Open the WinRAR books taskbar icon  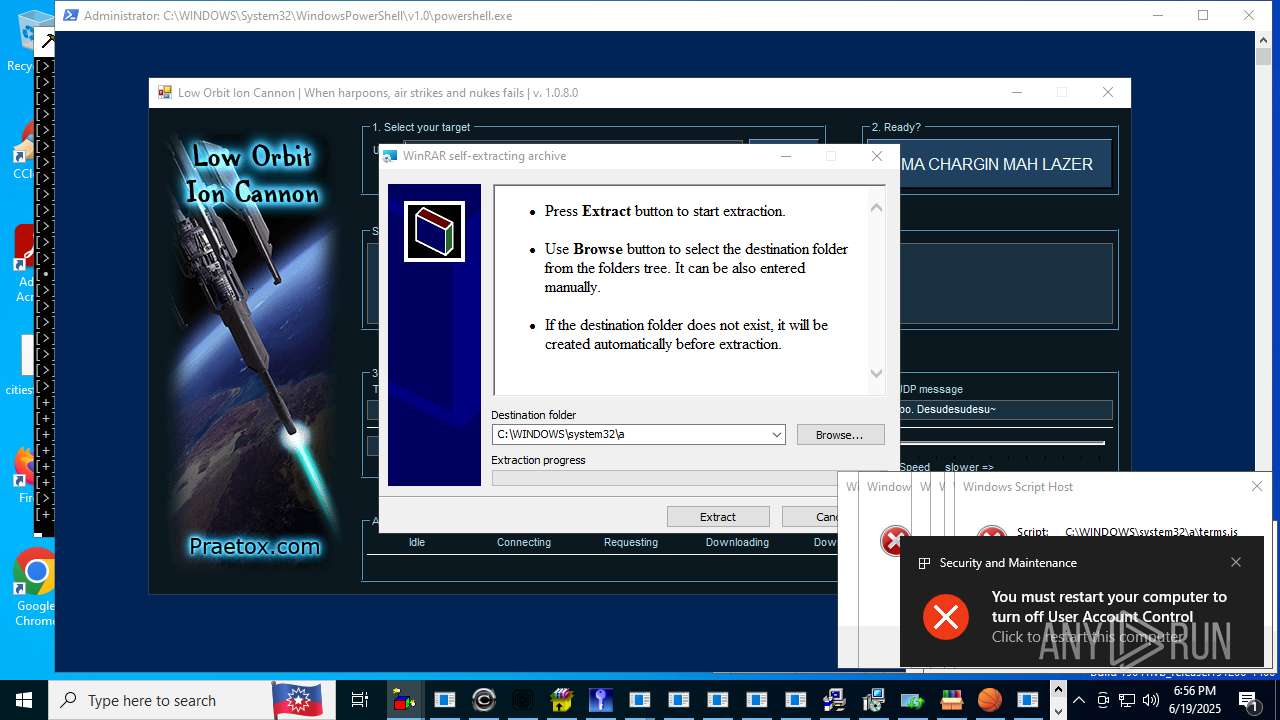[951, 700]
